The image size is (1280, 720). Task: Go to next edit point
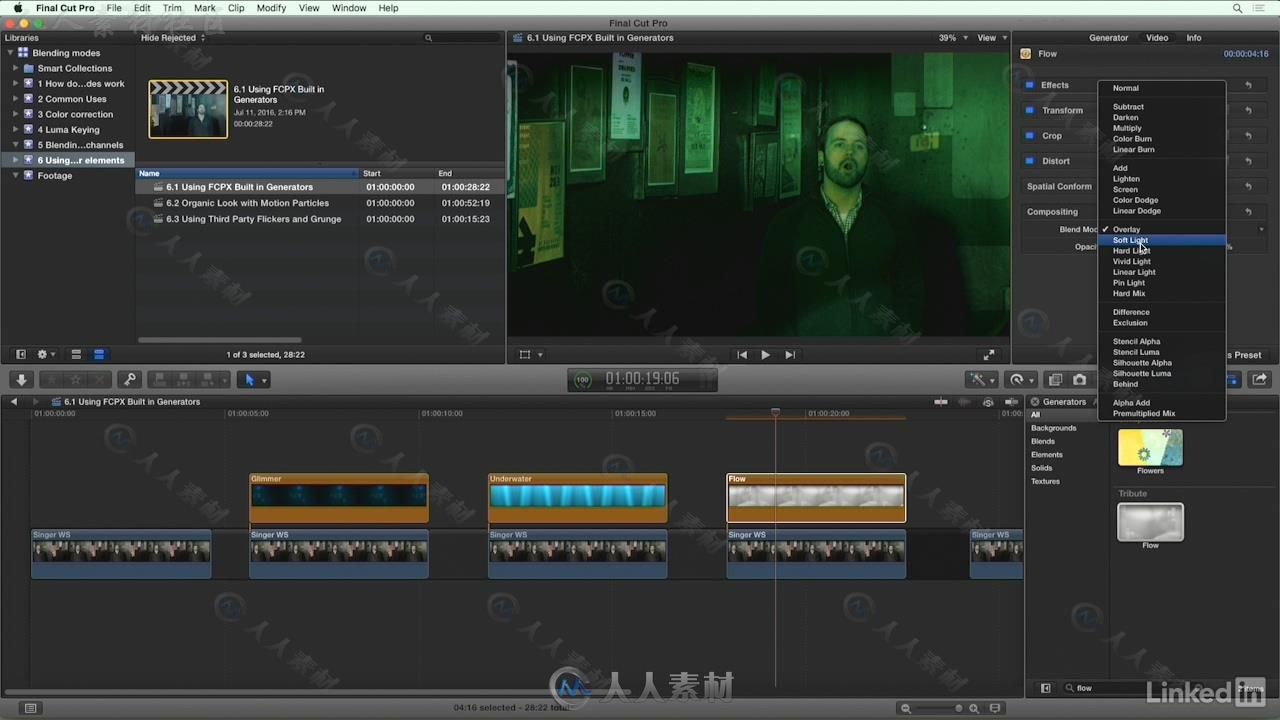click(x=789, y=355)
